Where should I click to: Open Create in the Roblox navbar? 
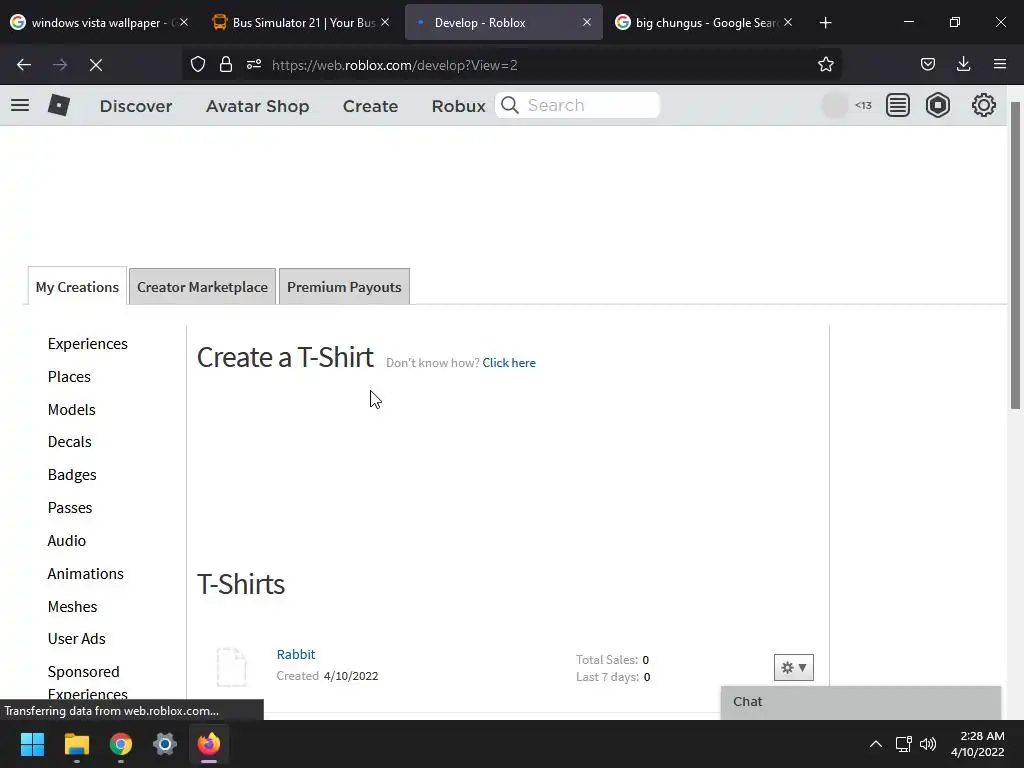370,106
